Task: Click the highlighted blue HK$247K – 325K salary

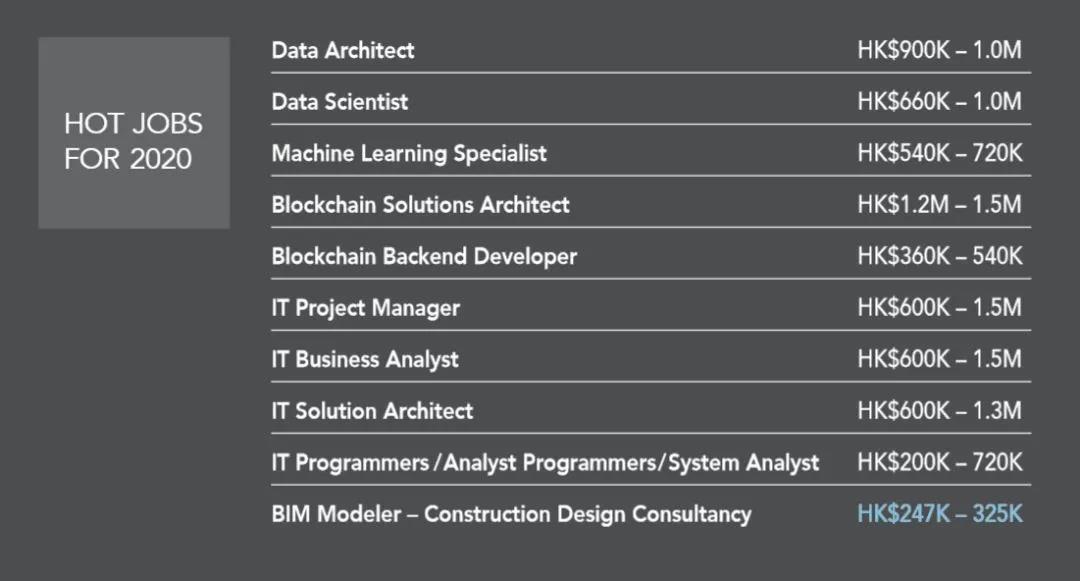Action: point(939,514)
